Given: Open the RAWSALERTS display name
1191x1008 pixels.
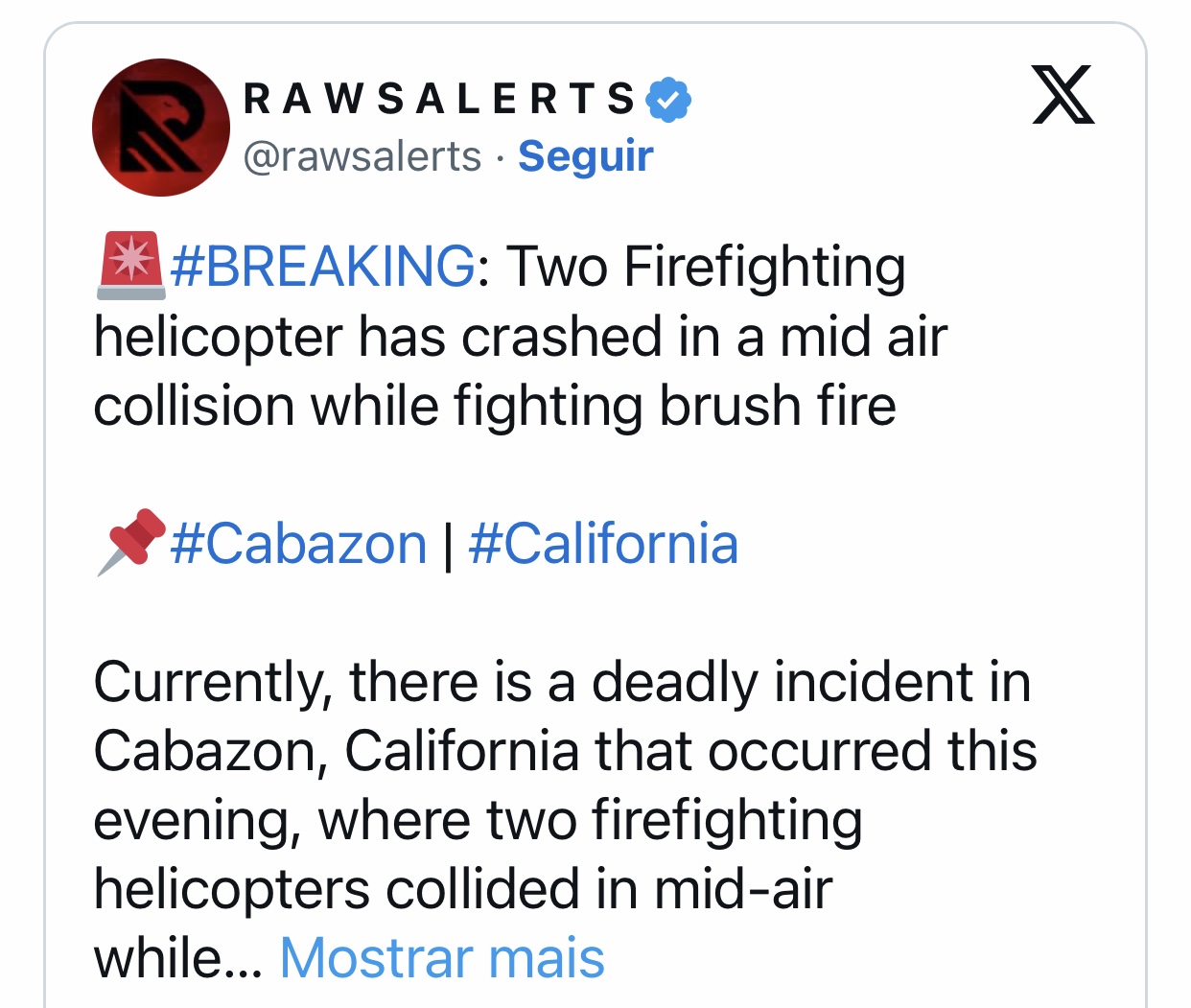Looking at the screenshot, I should [x=439, y=99].
